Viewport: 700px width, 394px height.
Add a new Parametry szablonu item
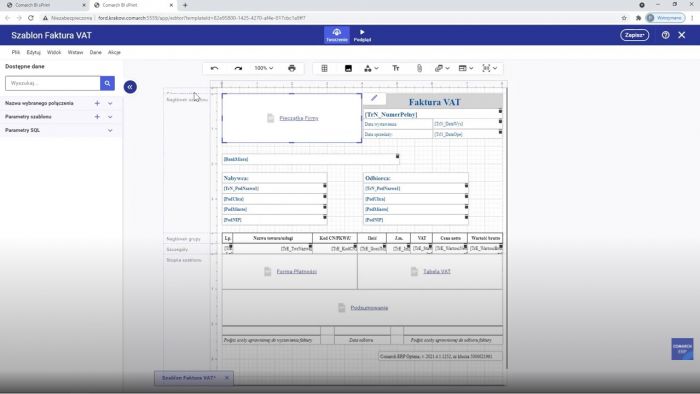(x=97, y=117)
